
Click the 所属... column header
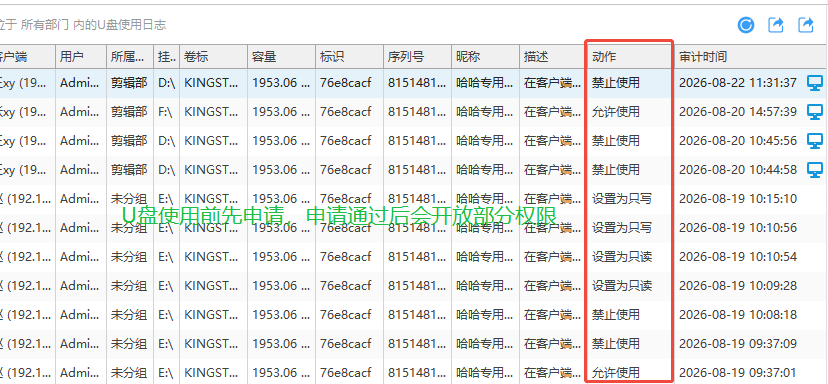point(130,57)
